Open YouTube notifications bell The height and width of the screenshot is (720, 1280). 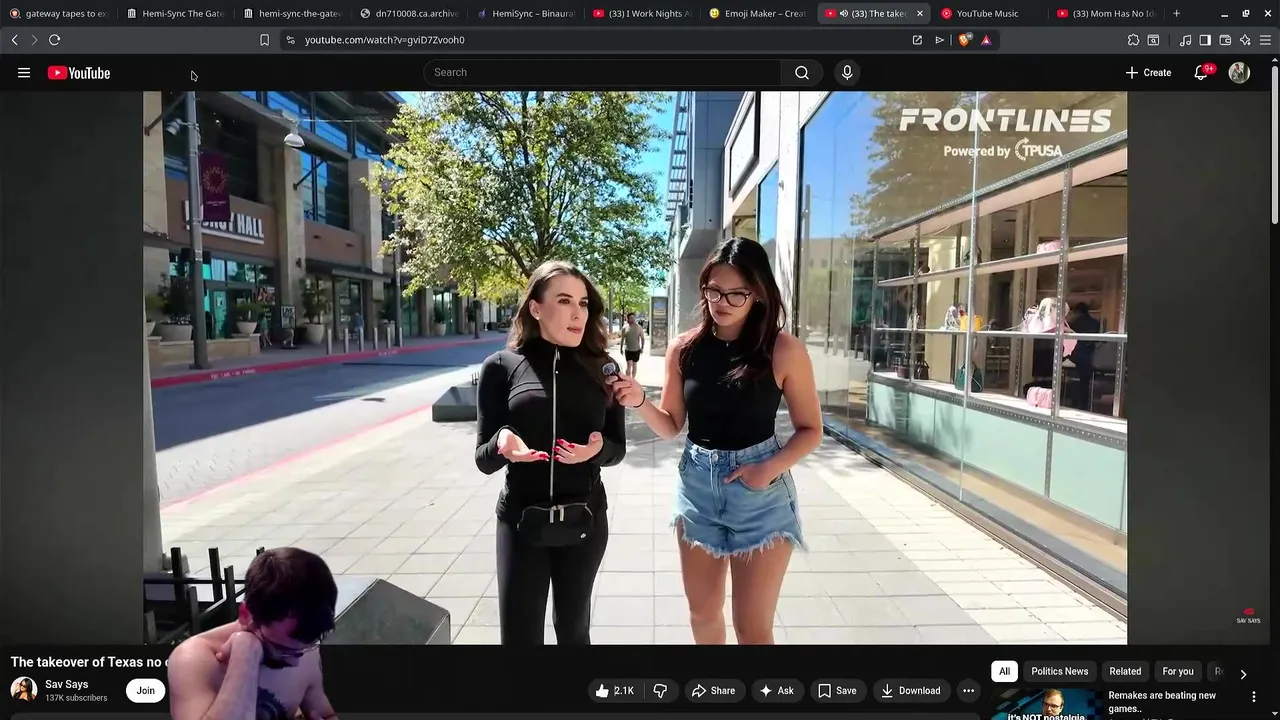[1201, 73]
